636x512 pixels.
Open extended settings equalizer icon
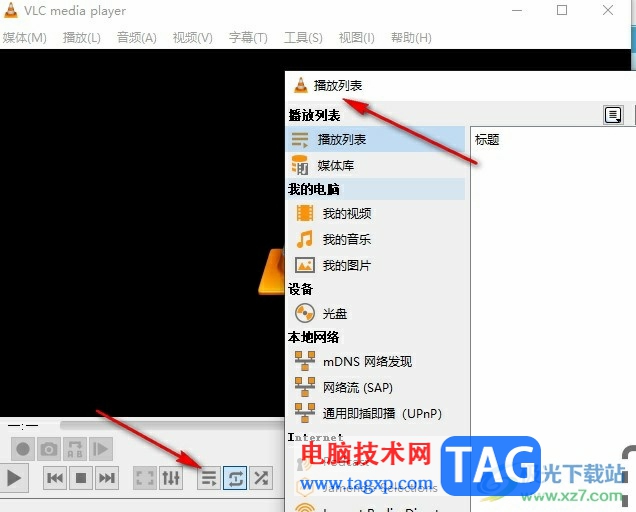coord(171,478)
